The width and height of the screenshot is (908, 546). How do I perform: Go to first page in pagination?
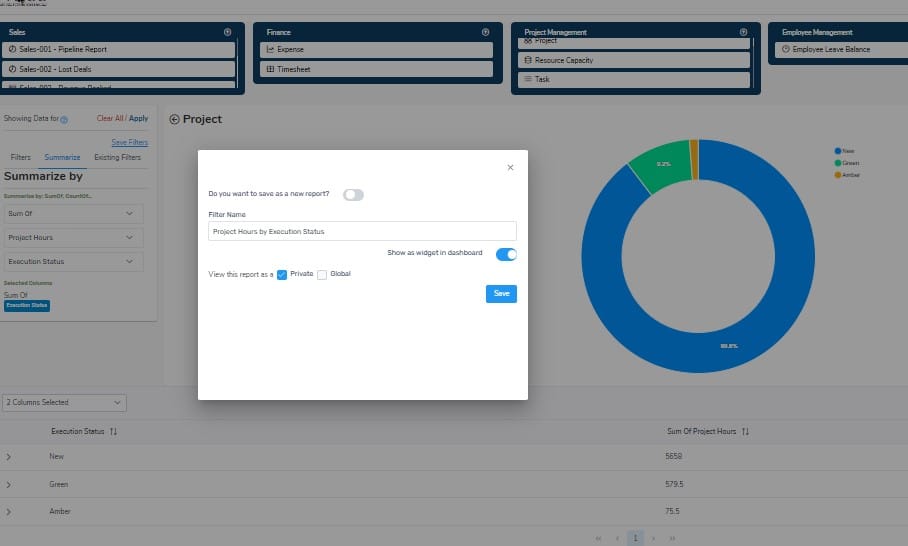pos(598,538)
